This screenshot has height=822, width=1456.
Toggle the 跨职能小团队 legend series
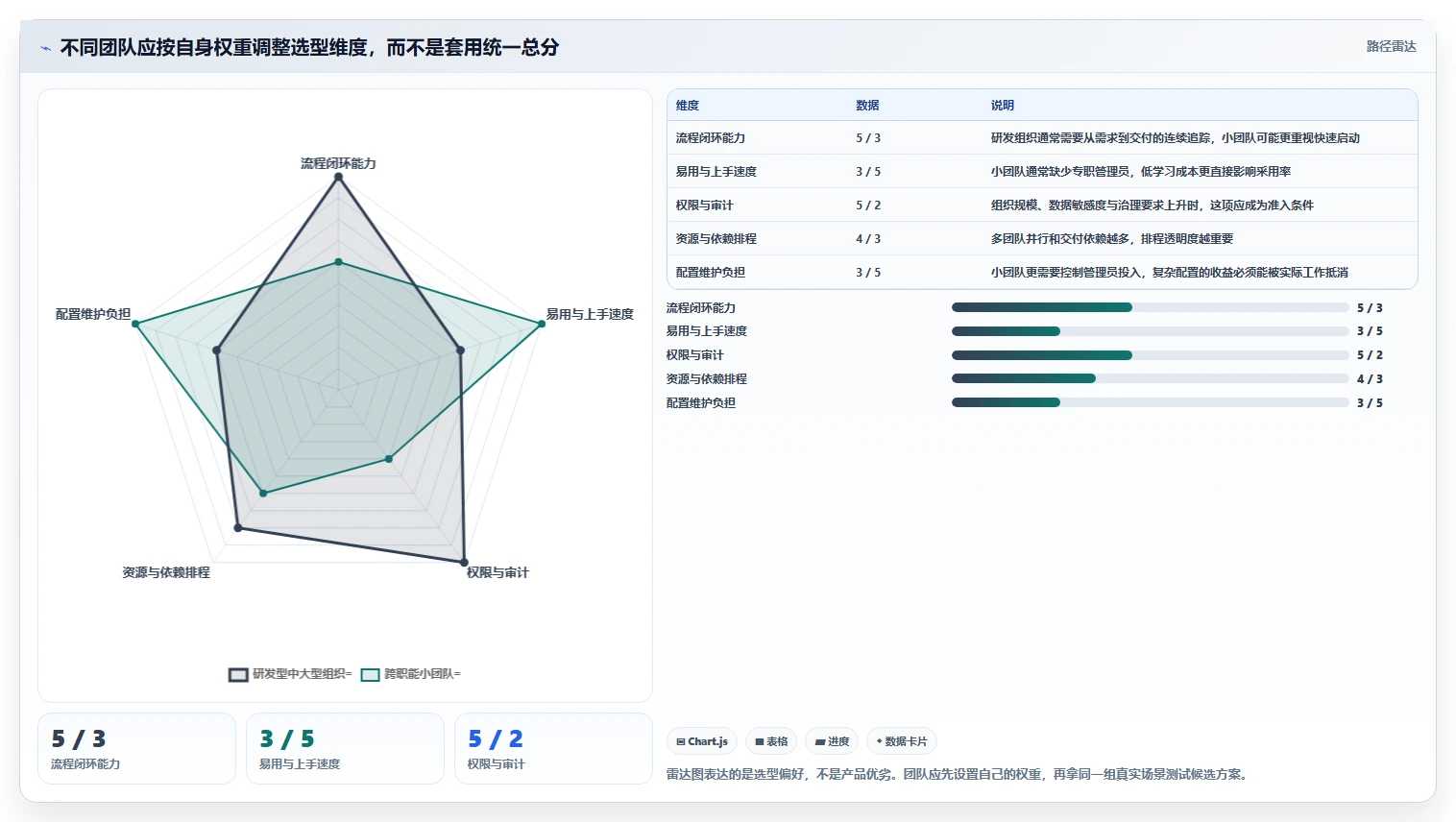tap(411, 674)
